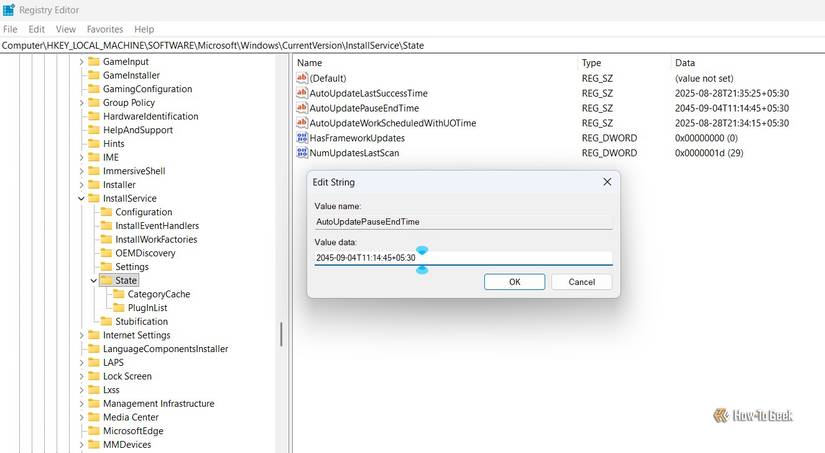Select the Management Infrastructure tree item
This screenshot has width=825, height=453.
coord(158,404)
